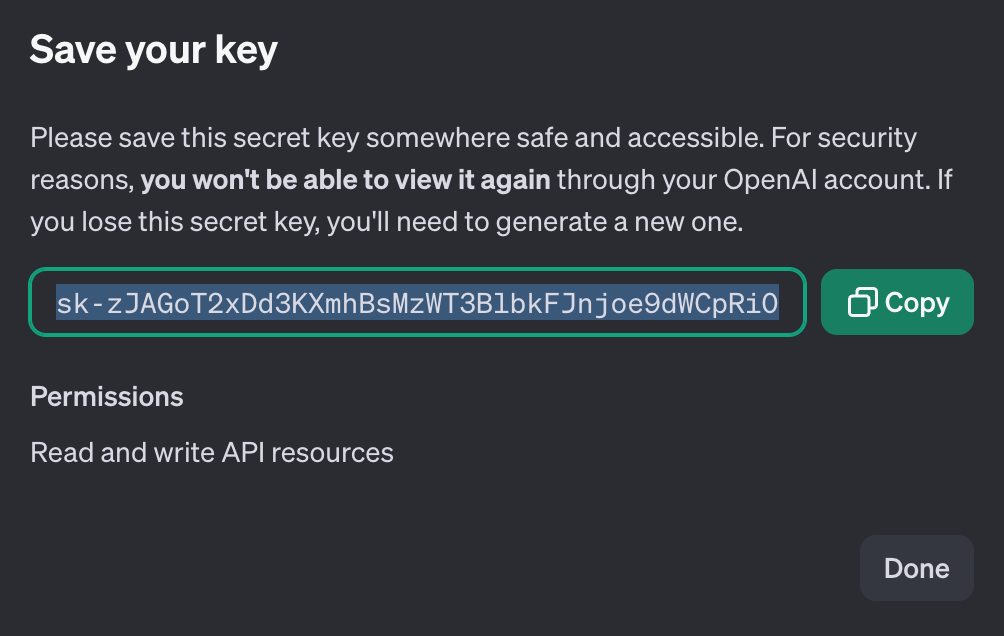1004x636 pixels.
Task: Click the "For security" text at line end
Action: pos(843,138)
